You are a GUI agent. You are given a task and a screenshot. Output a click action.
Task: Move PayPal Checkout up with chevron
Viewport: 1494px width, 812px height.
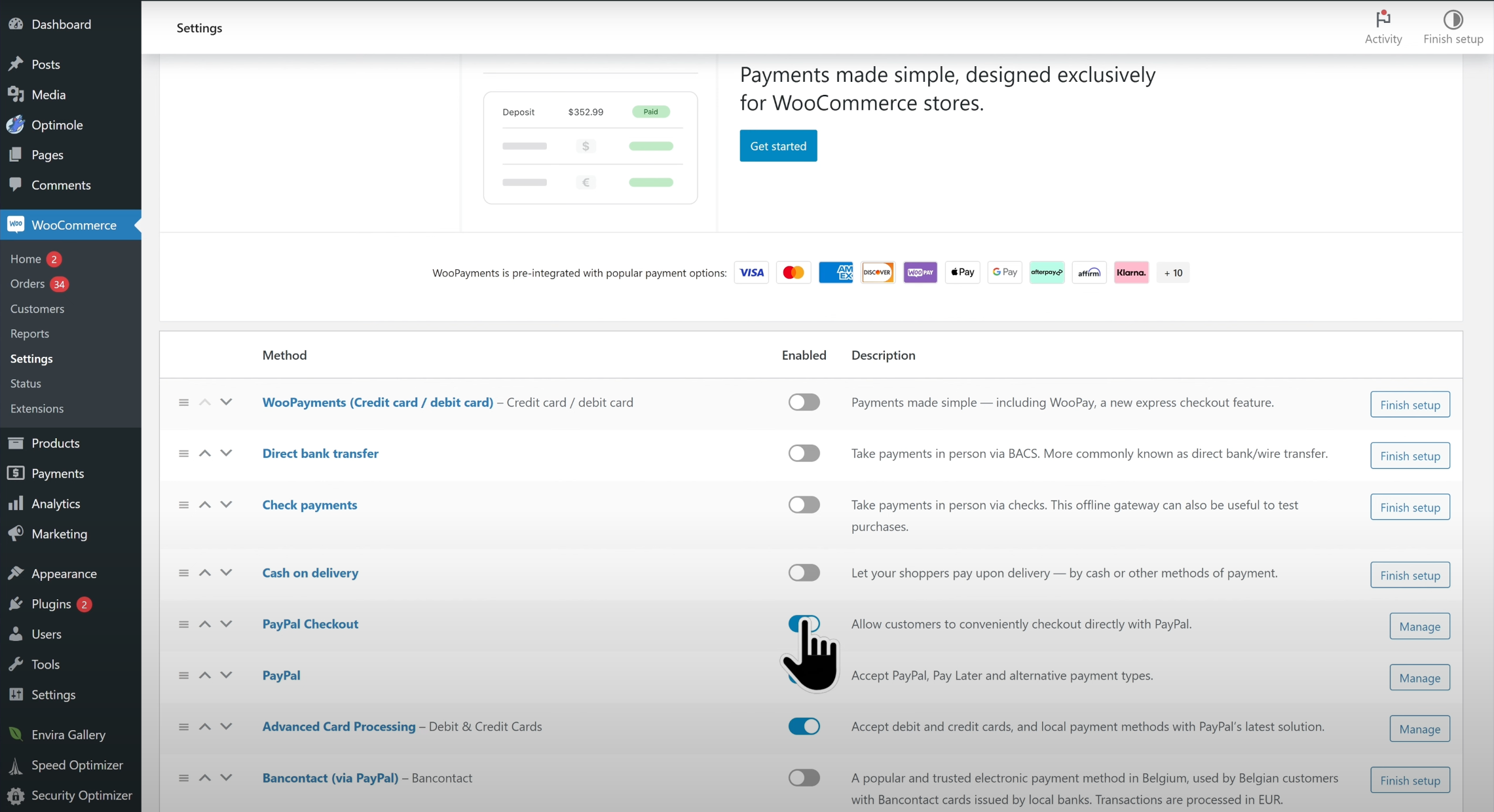click(205, 624)
